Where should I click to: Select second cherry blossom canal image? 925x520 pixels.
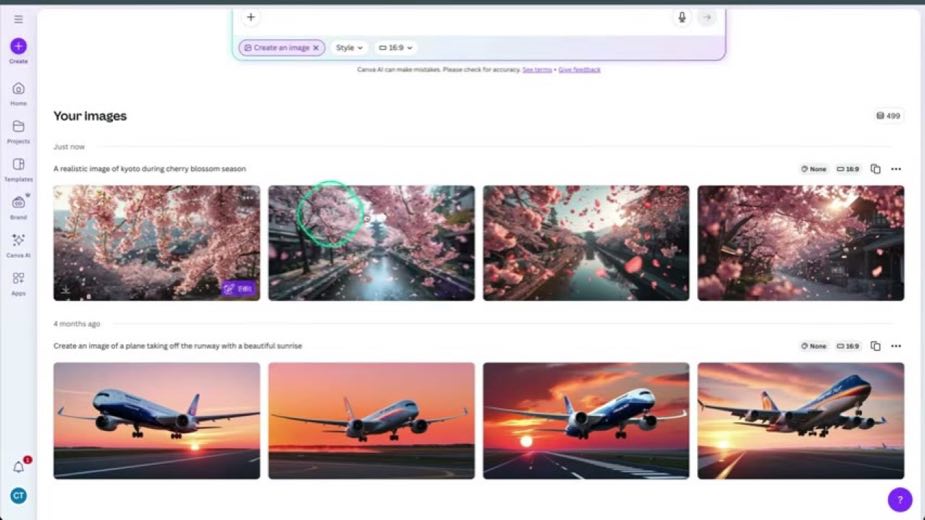pos(371,243)
